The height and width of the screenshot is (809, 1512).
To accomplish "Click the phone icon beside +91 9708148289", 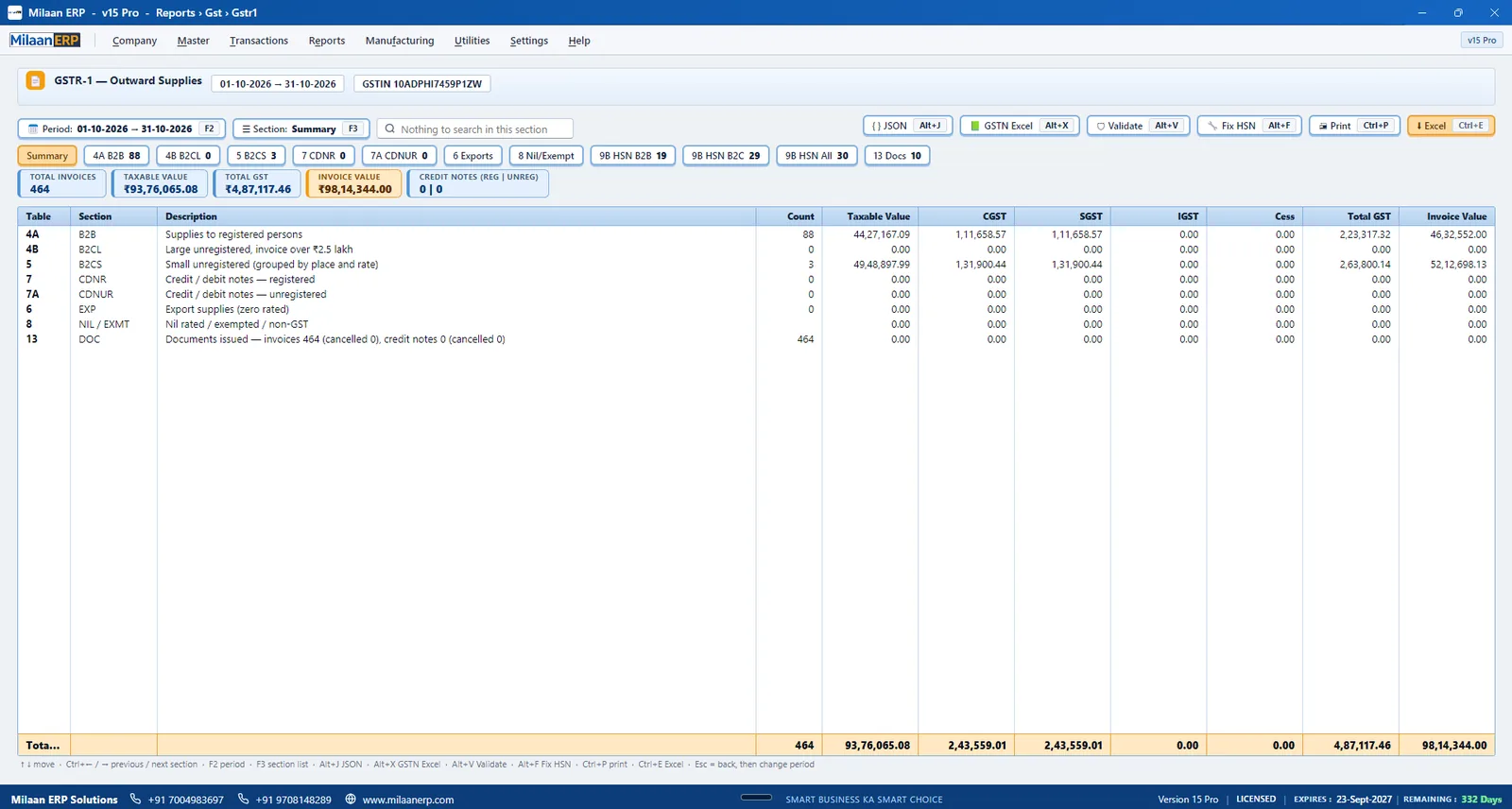I will (243, 799).
